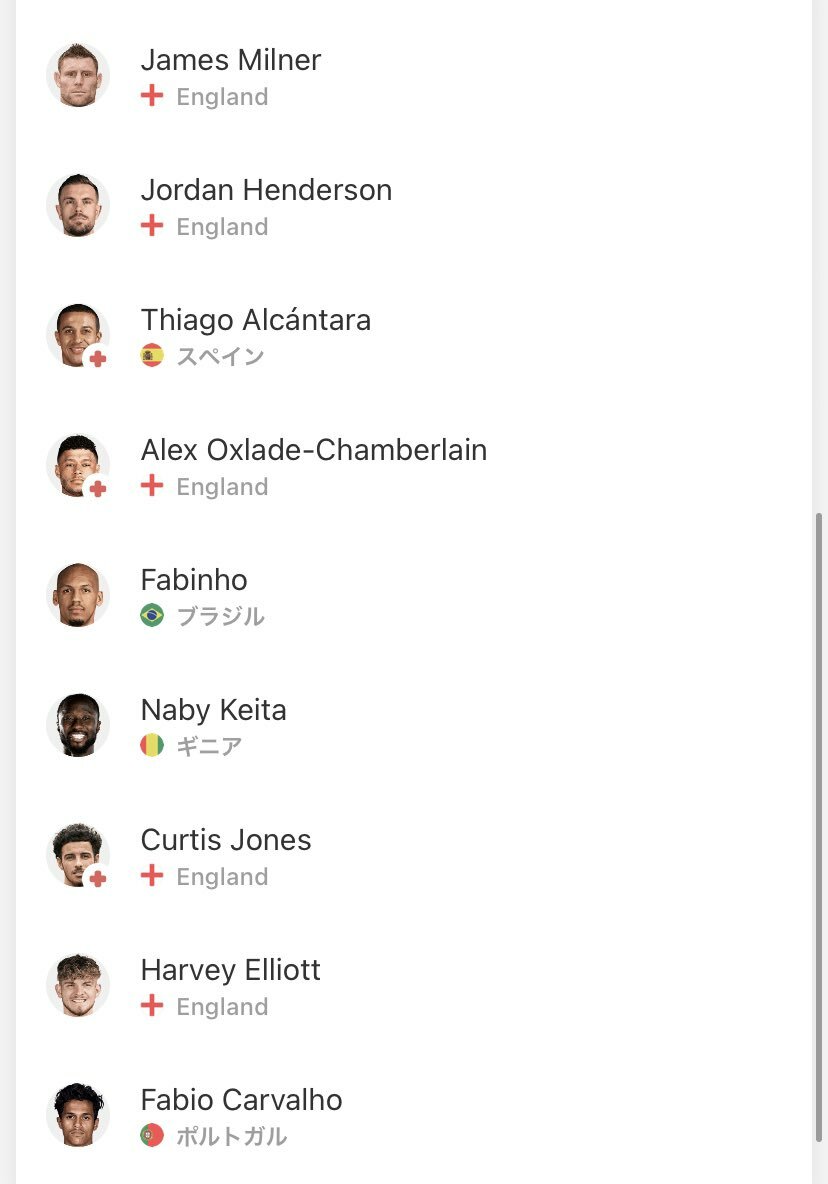Select the injury badge on Thiago Alcántara's avatar
828x1184 pixels.
(x=97, y=359)
